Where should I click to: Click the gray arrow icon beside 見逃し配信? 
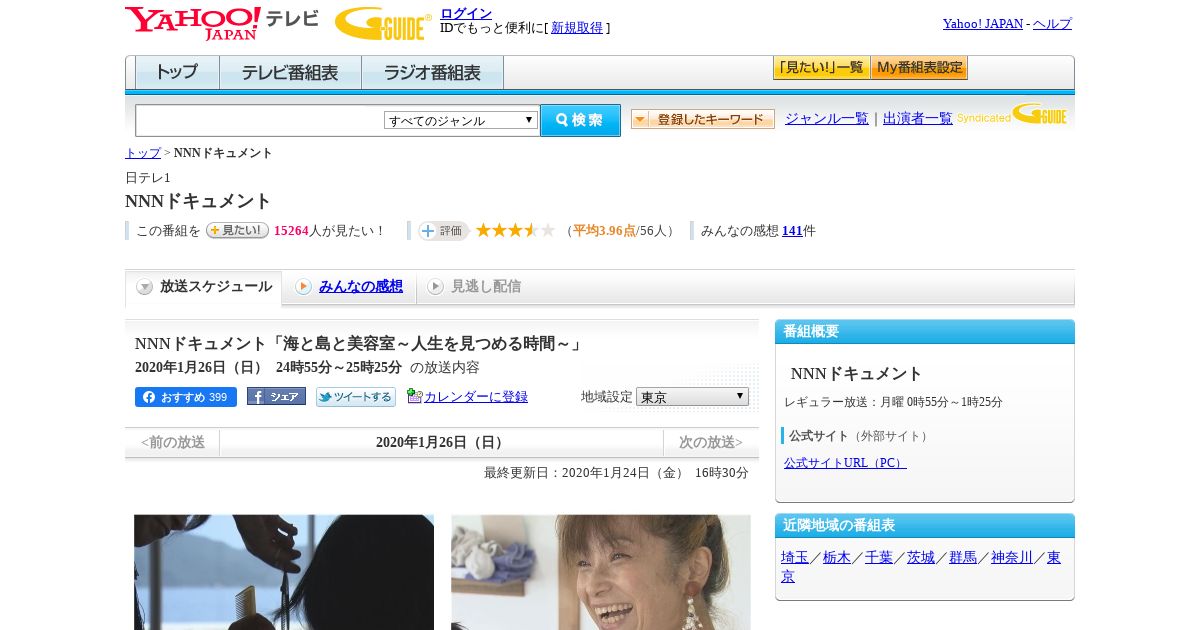435,287
